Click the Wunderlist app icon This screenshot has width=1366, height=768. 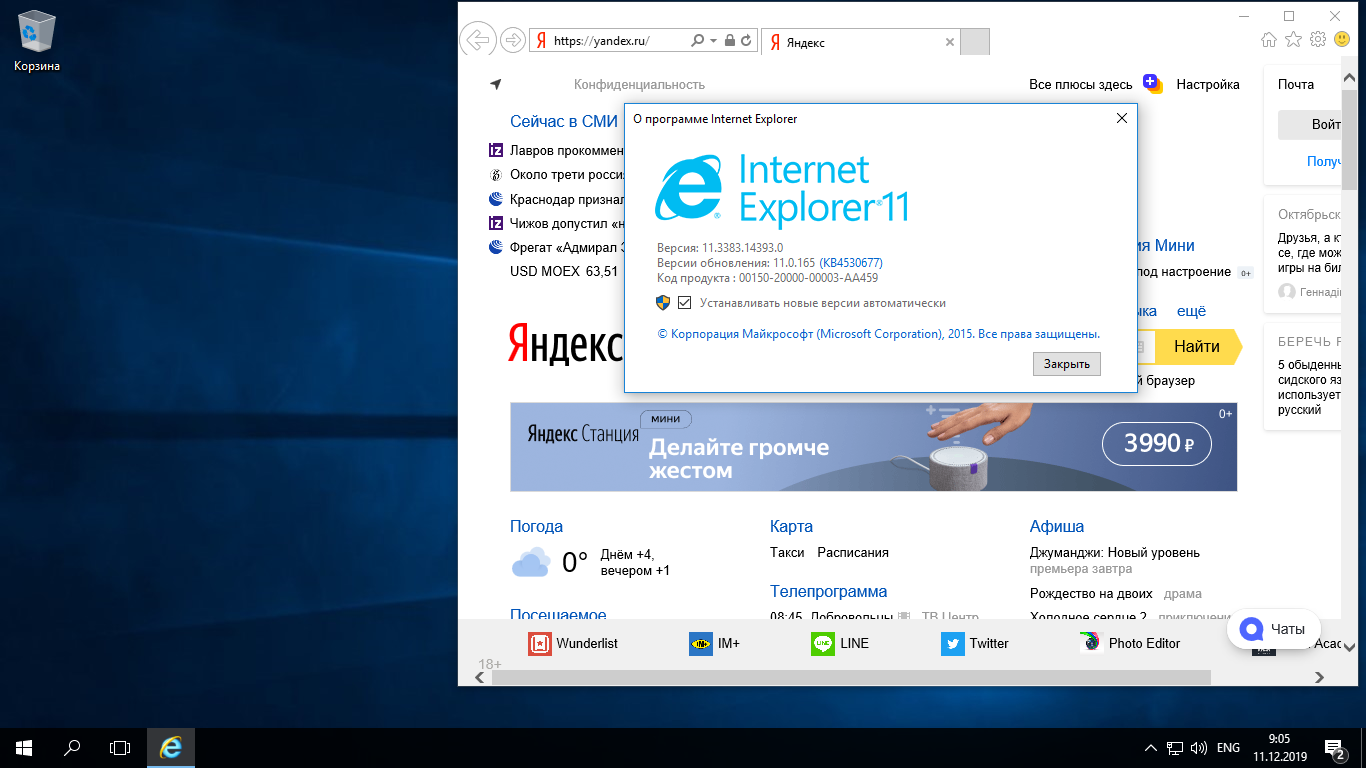pyautogui.click(x=540, y=644)
